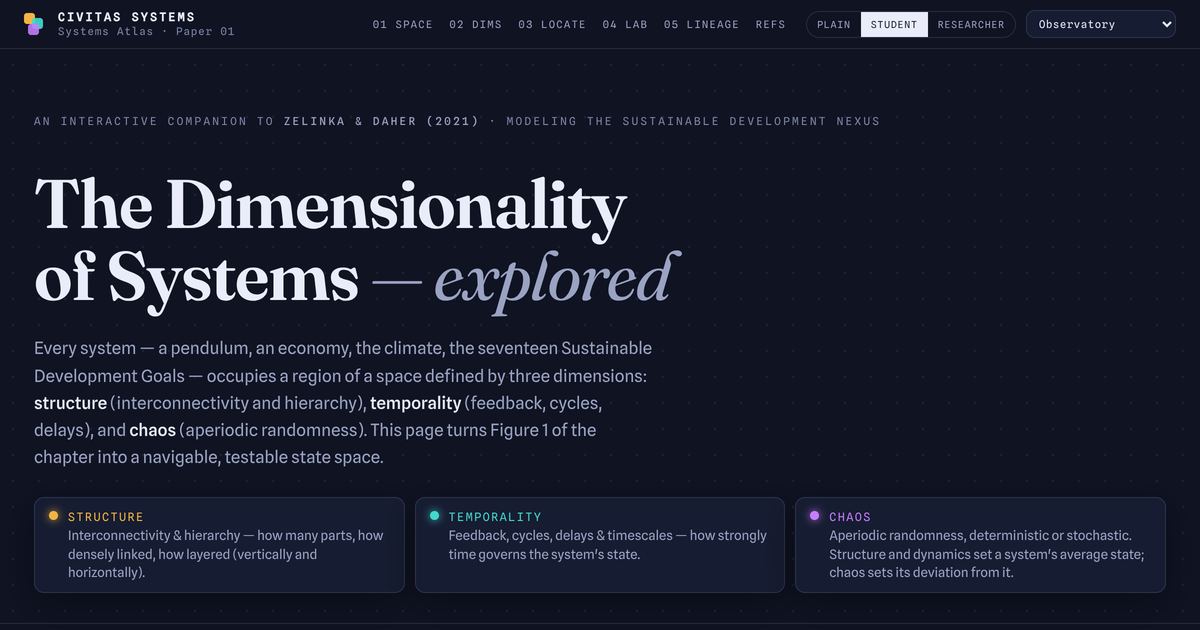Jump to the 02 DIMS section
The height and width of the screenshot is (630, 1200).
[x=476, y=24]
